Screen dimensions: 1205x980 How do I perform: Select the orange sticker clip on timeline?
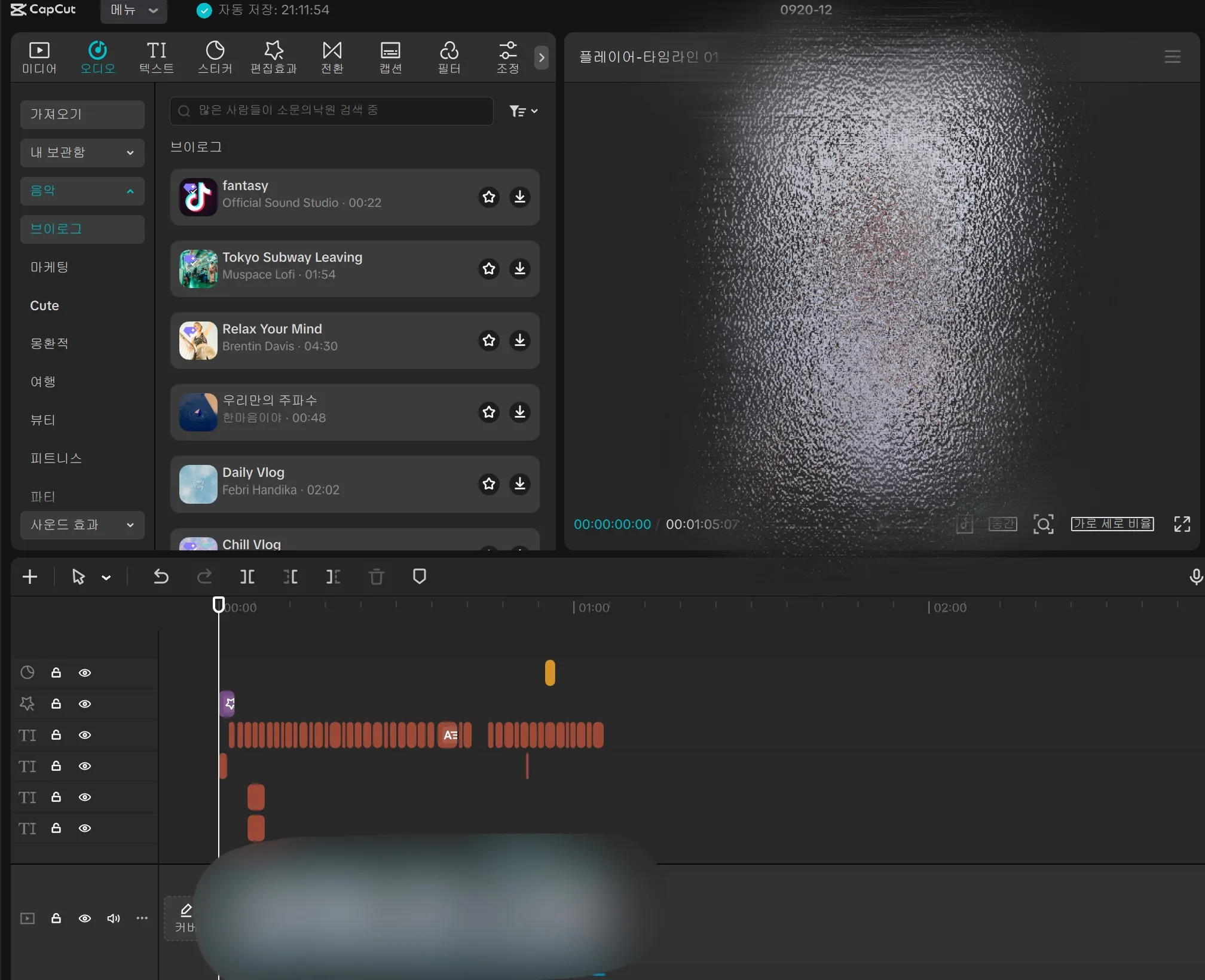[550, 673]
